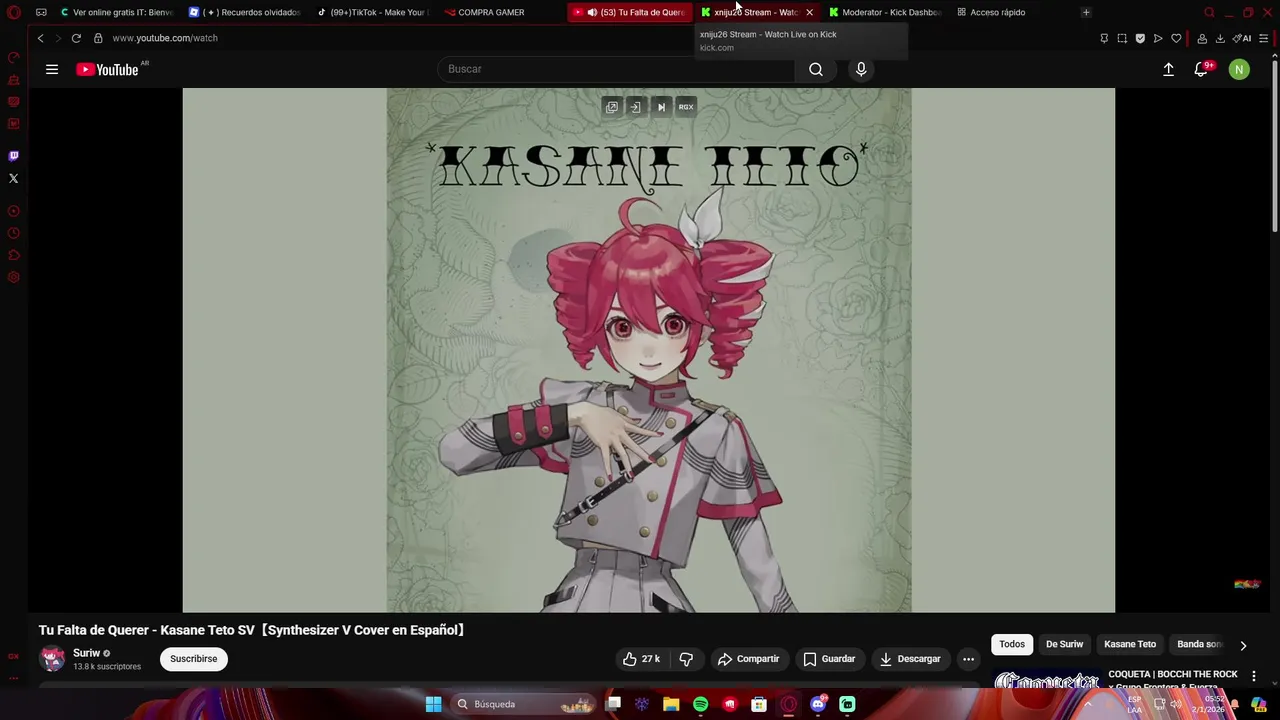Open Opera AI assistant button
This screenshot has width=1280, height=720.
[1242, 38]
